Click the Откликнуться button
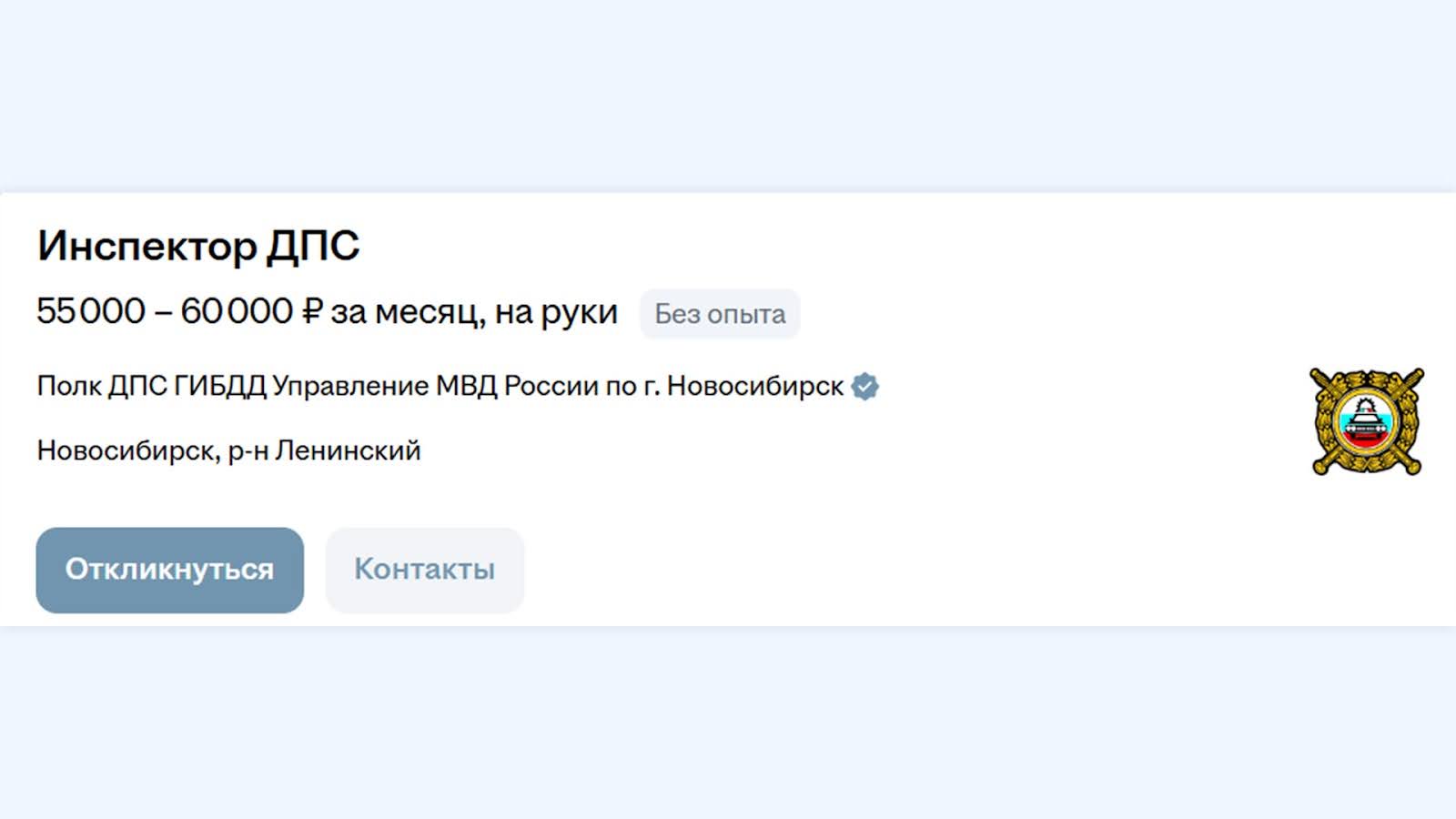This screenshot has height=819, width=1456. coord(170,570)
